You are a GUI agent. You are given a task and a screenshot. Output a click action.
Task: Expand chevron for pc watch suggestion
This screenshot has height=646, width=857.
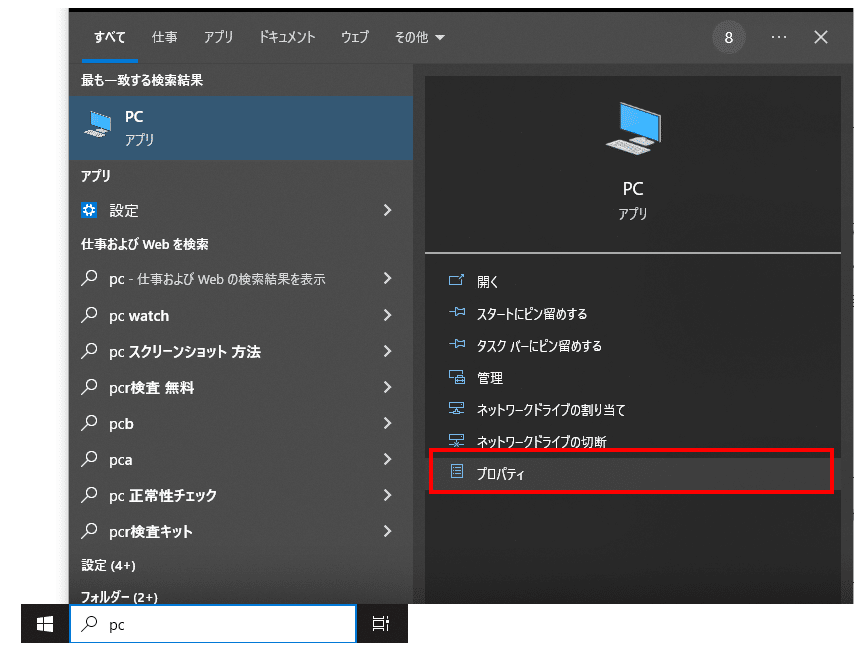point(388,315)
